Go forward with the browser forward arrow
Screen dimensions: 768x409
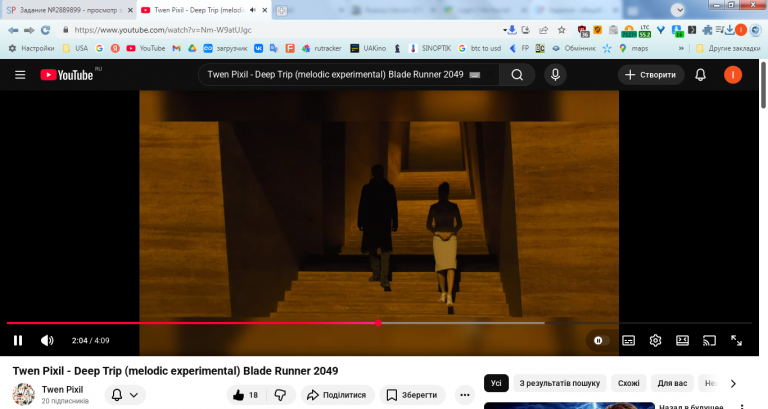(x=29, y=30)
